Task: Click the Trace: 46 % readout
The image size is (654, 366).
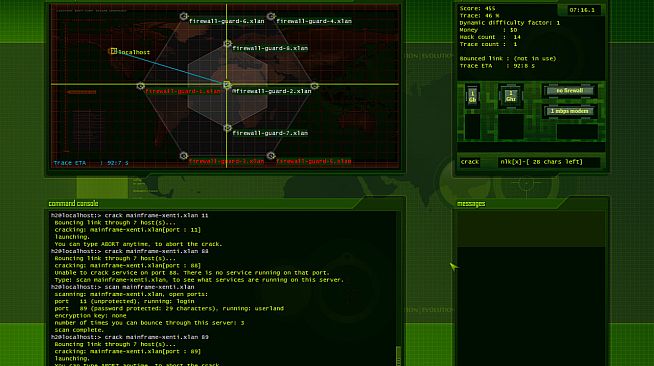Action: [480, 15]
